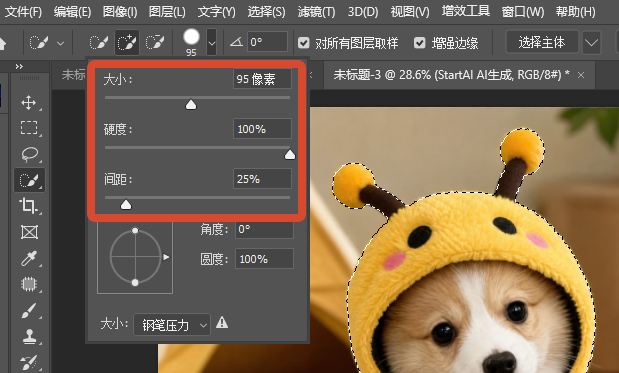Click the 95 像素 size field
The width and height of the screenshot is (619, 373).
(262, 79)
